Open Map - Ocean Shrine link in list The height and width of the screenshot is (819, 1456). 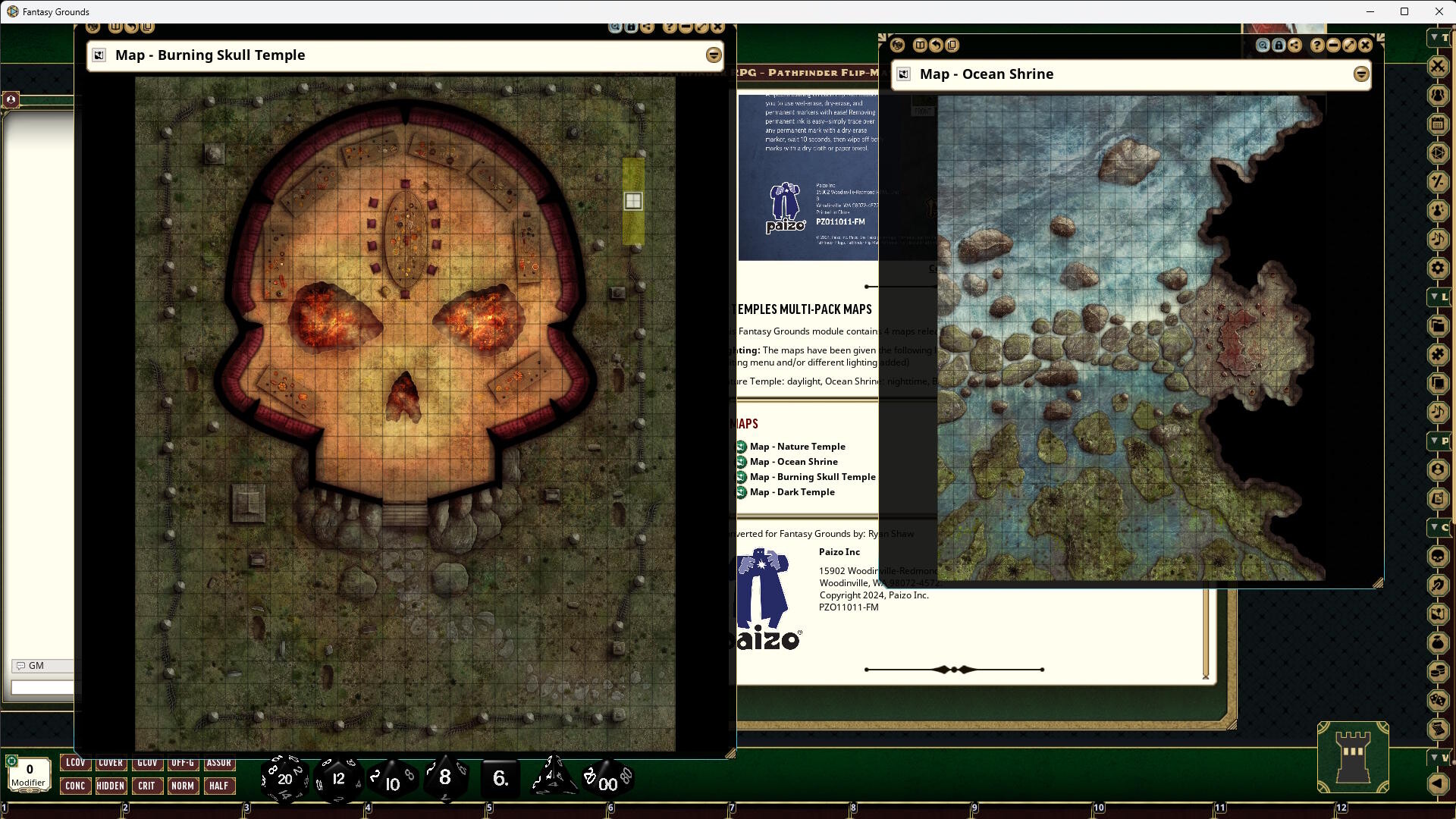(x=793, y=462)
